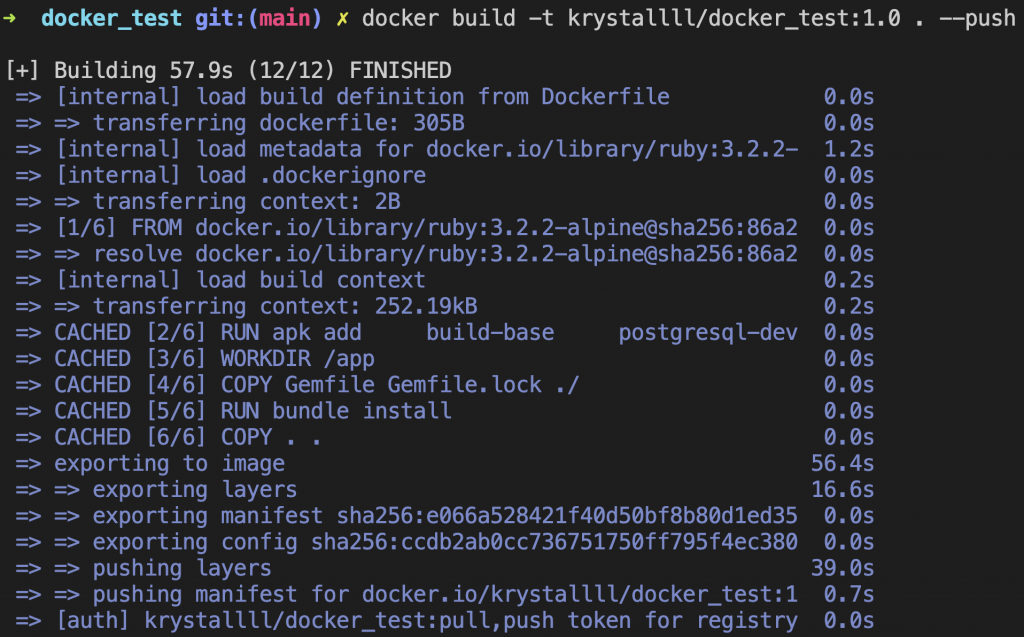Click the arrow before 'exporting to image'
Screen dimensions: 1024x637
coord(28,464)
